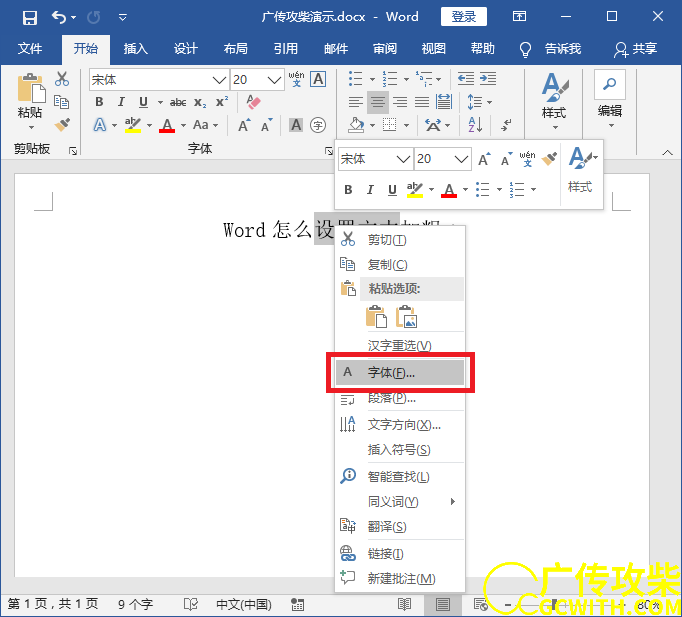Expand 同义词(Y) submenu in context menu
The image size is (682, 617).
point(400,502)
